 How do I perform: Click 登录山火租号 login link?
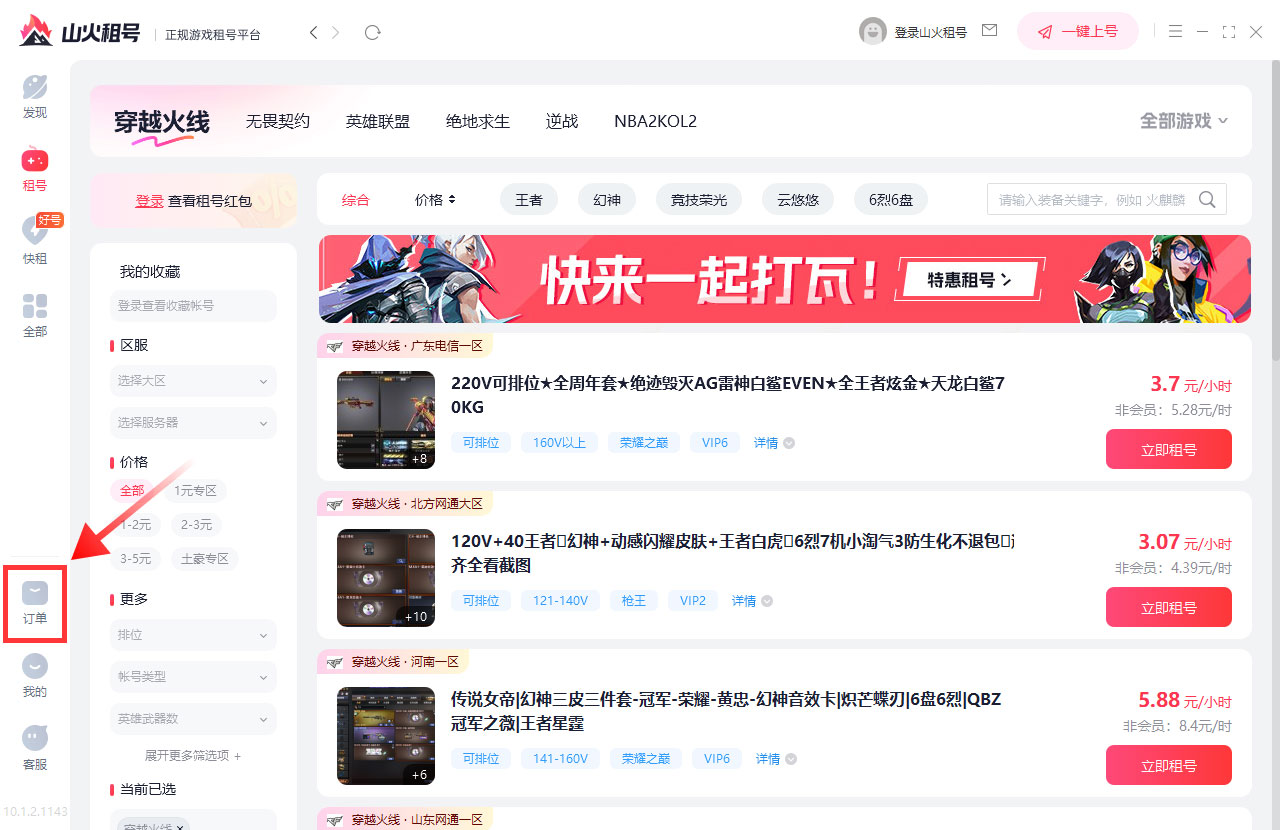coord(931,32)
